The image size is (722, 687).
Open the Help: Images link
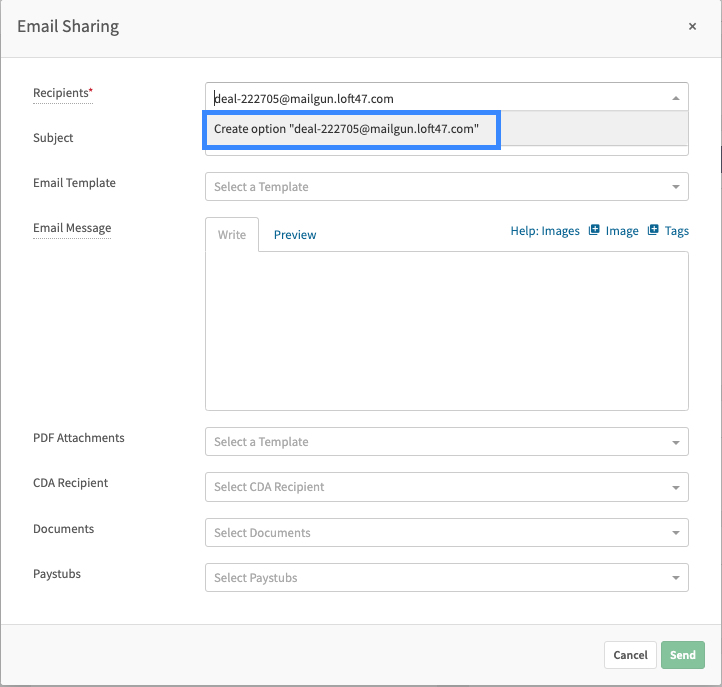[x=545, y=231]
